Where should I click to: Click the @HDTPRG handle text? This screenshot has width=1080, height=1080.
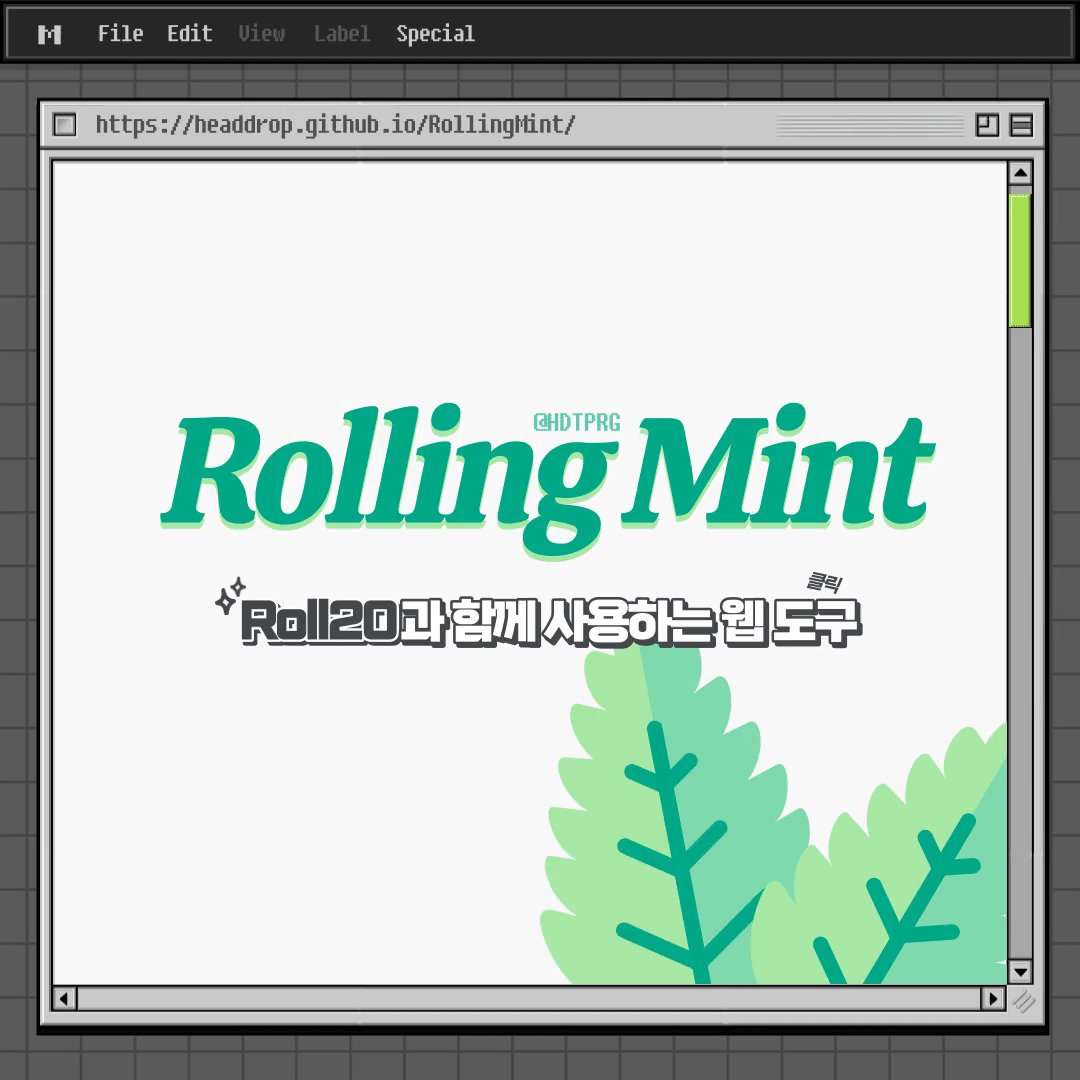click(x=578, y=421)
